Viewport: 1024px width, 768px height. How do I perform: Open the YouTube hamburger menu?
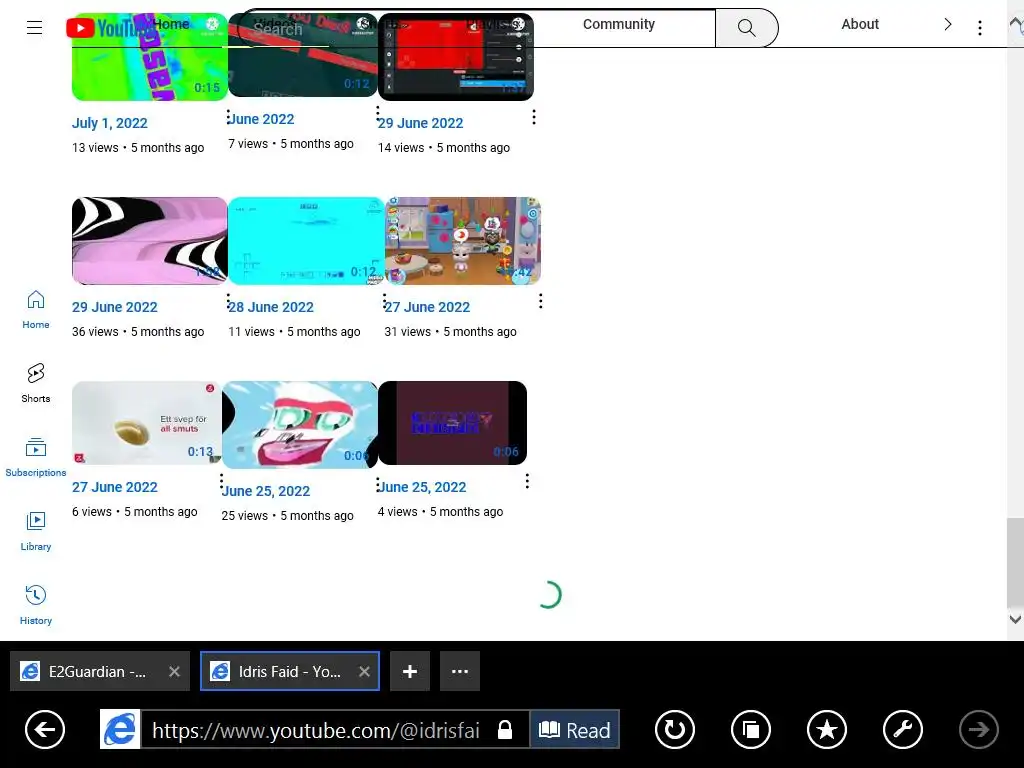[35, 27]
